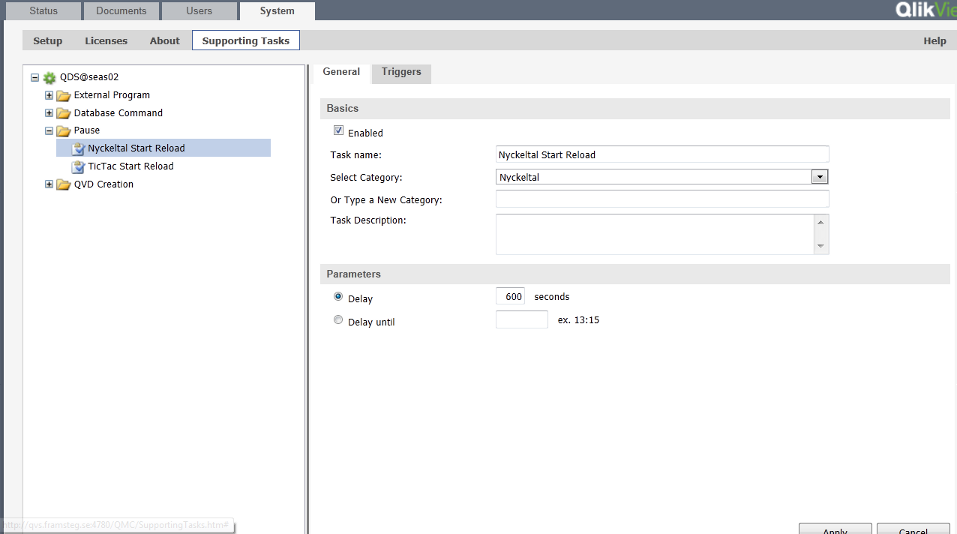The width and height of the screenshot is (957, 534).
Task: Select the Delay until radio button
Action: click(338, 320)
